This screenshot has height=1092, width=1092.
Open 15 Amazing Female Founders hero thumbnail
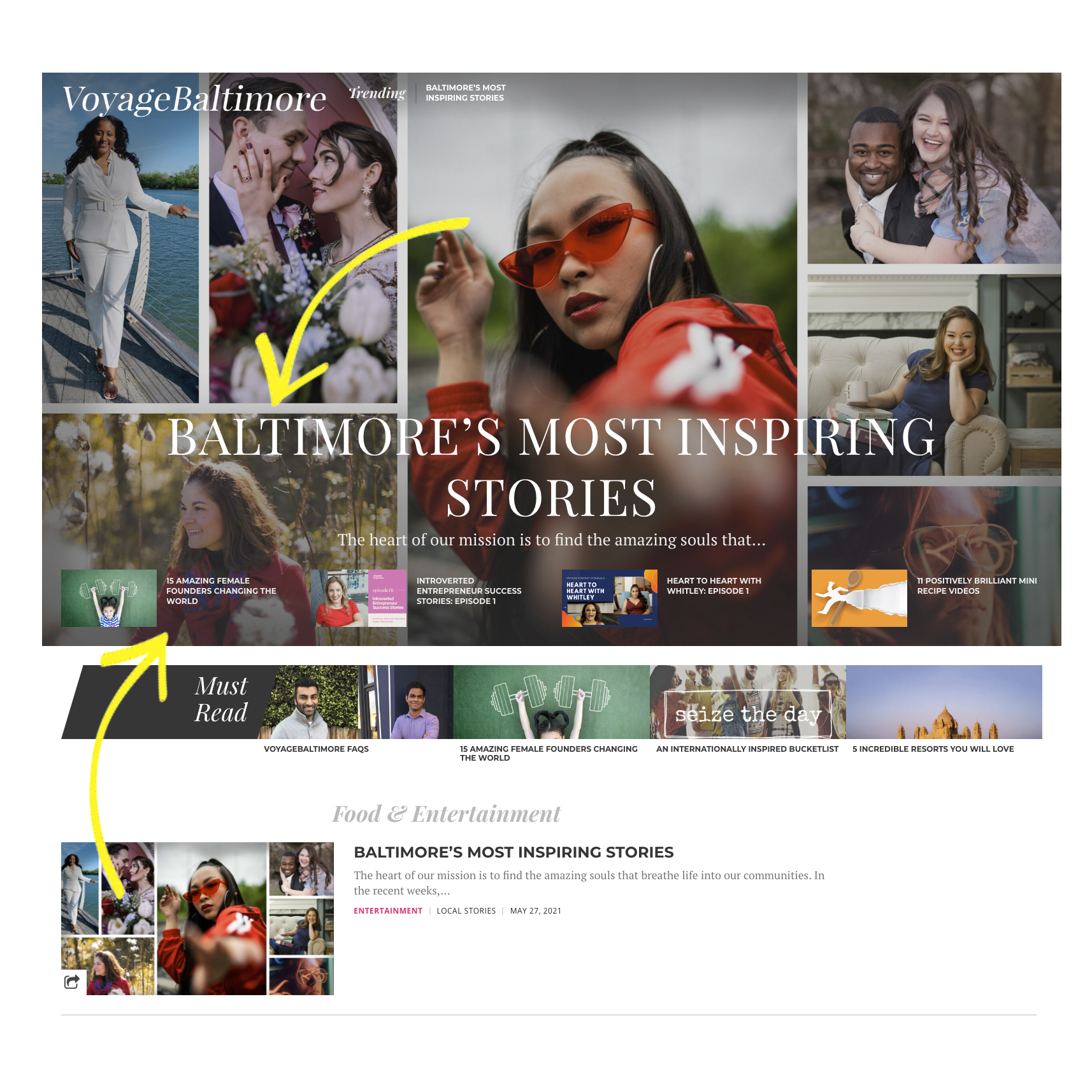[109, 598]
